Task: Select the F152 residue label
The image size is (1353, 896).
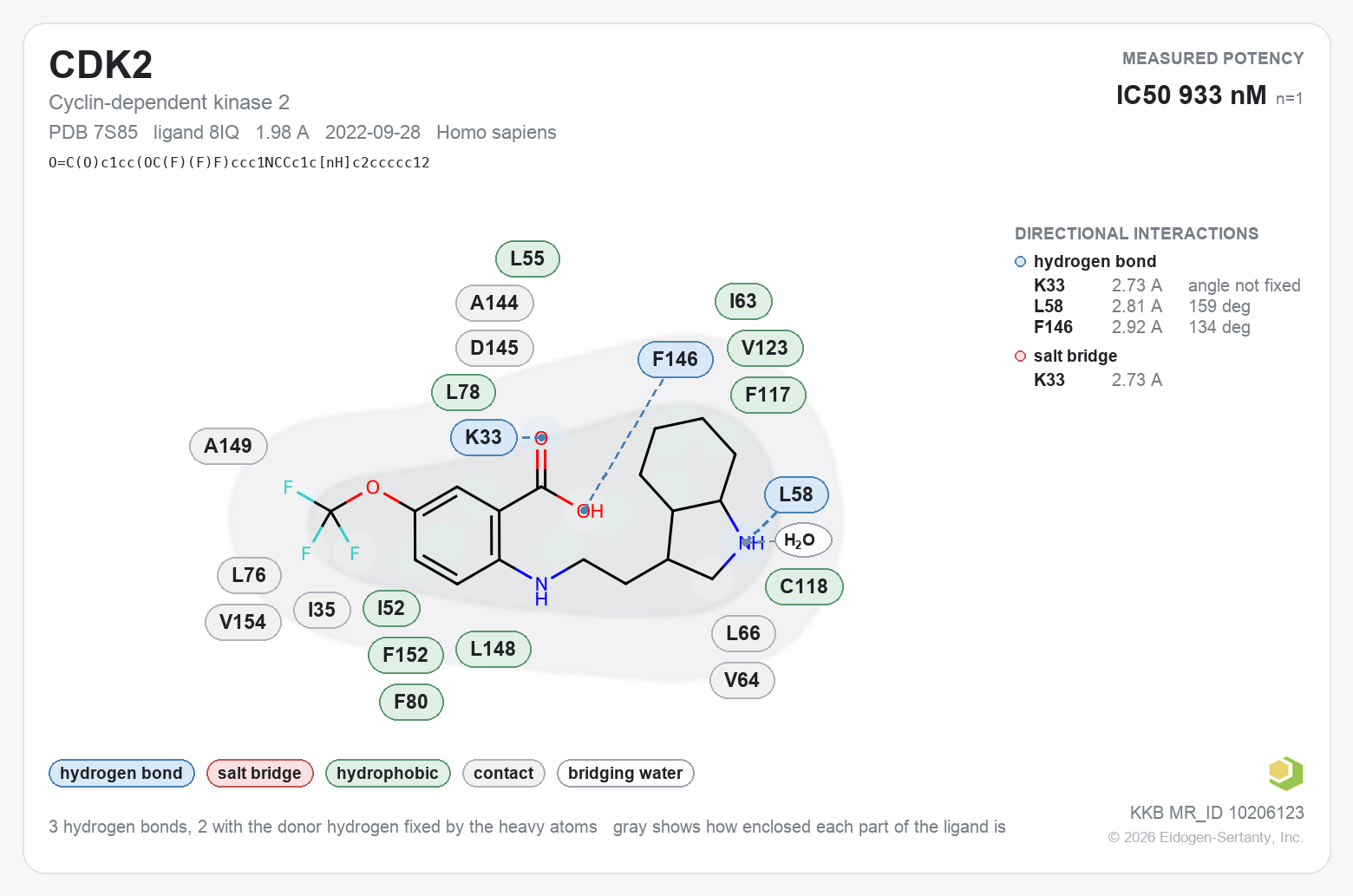Action: click(x=406, y=655)
